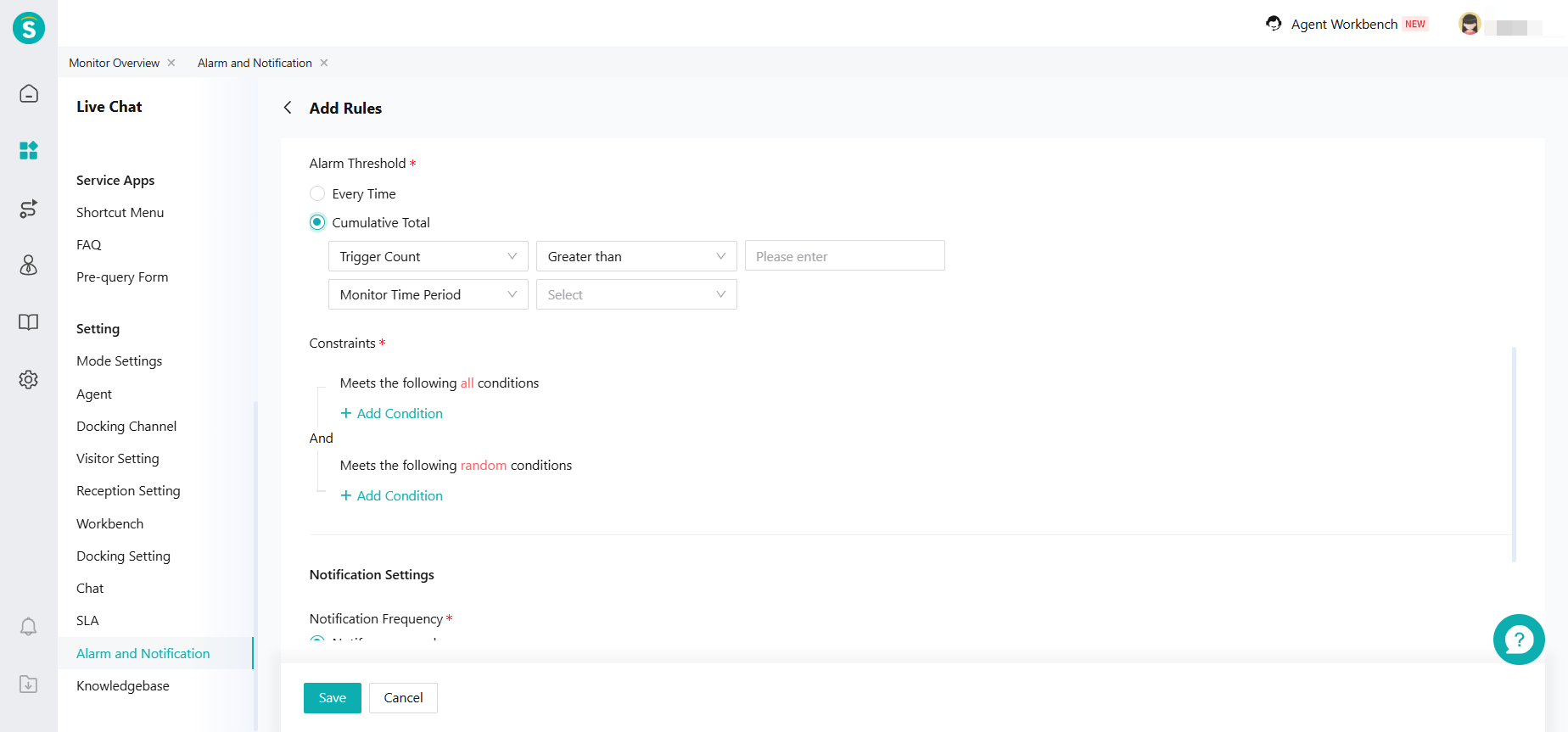Viewport: 1568px width, 732px height.
Task: Click the Cancel button
Action: [x=403, y=697]
